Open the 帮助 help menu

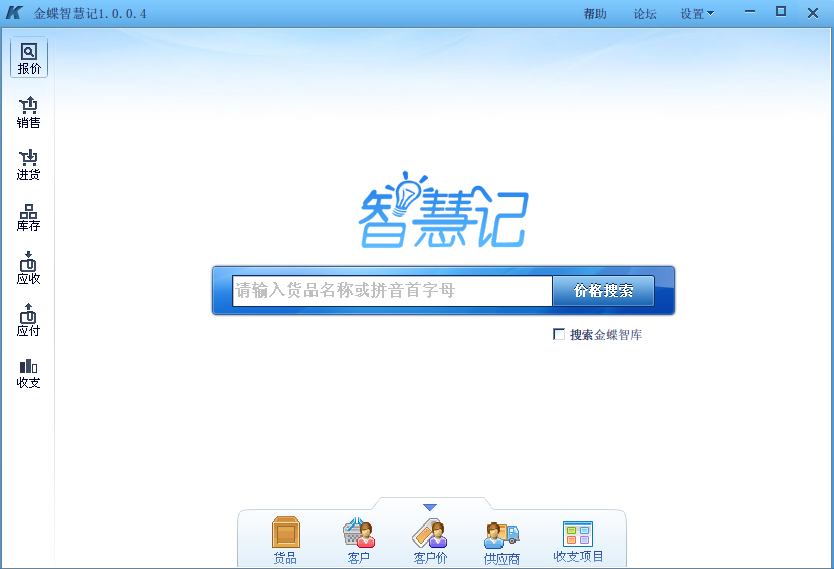pos(595,14)
